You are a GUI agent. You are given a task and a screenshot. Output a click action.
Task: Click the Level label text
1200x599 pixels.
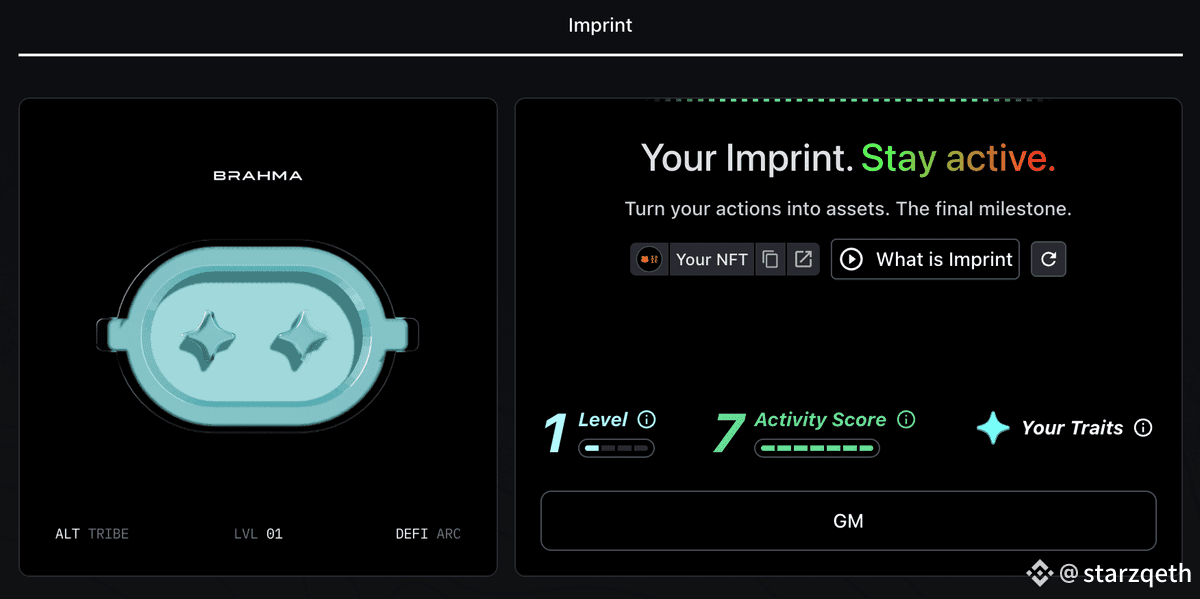coord(603,420)
